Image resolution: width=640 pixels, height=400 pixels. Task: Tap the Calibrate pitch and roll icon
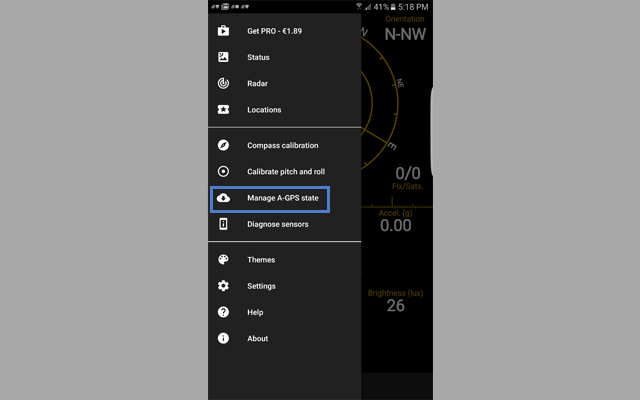click(x=223, y=171)
